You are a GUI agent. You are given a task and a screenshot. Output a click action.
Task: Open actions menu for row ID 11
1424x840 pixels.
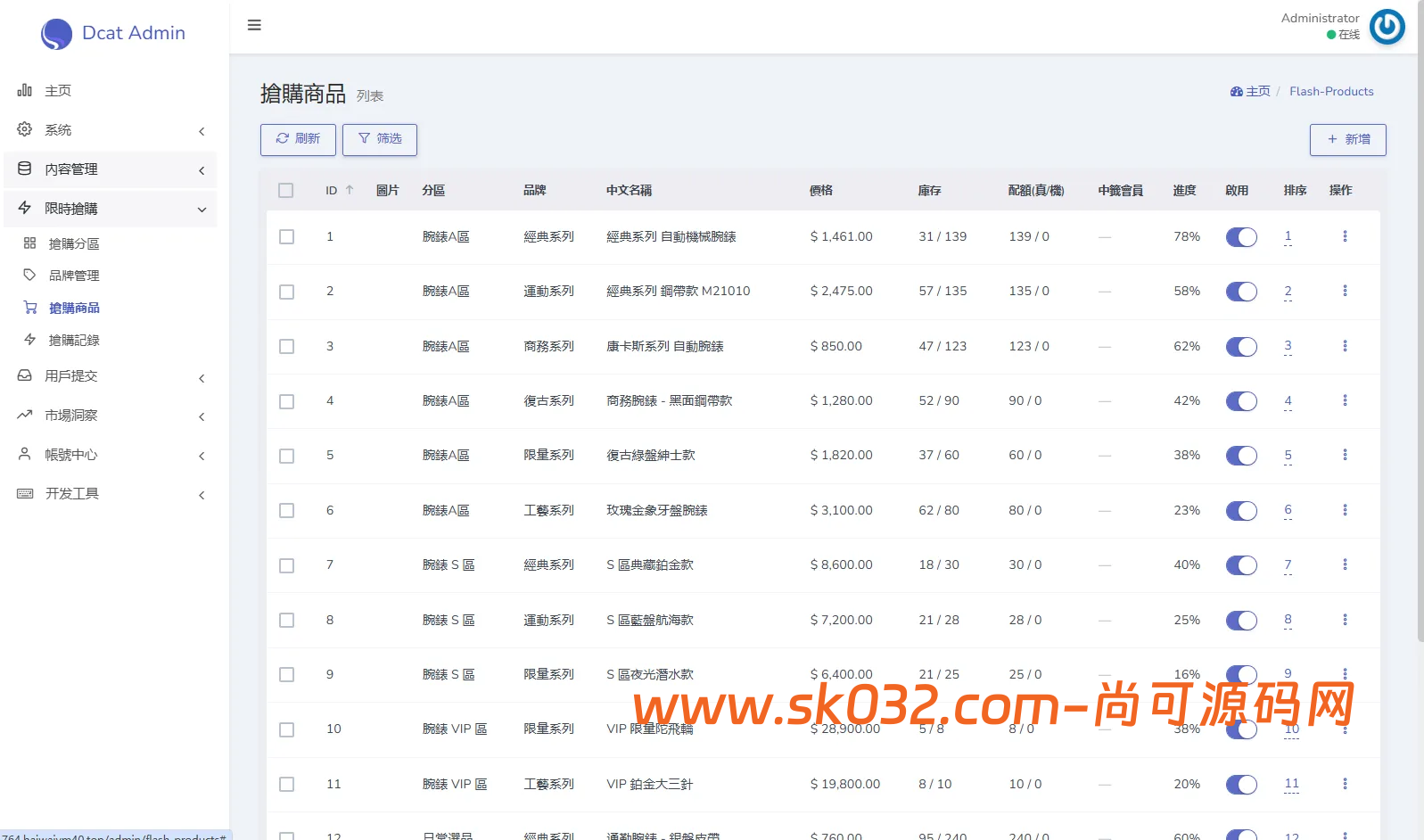point(1345,784)
